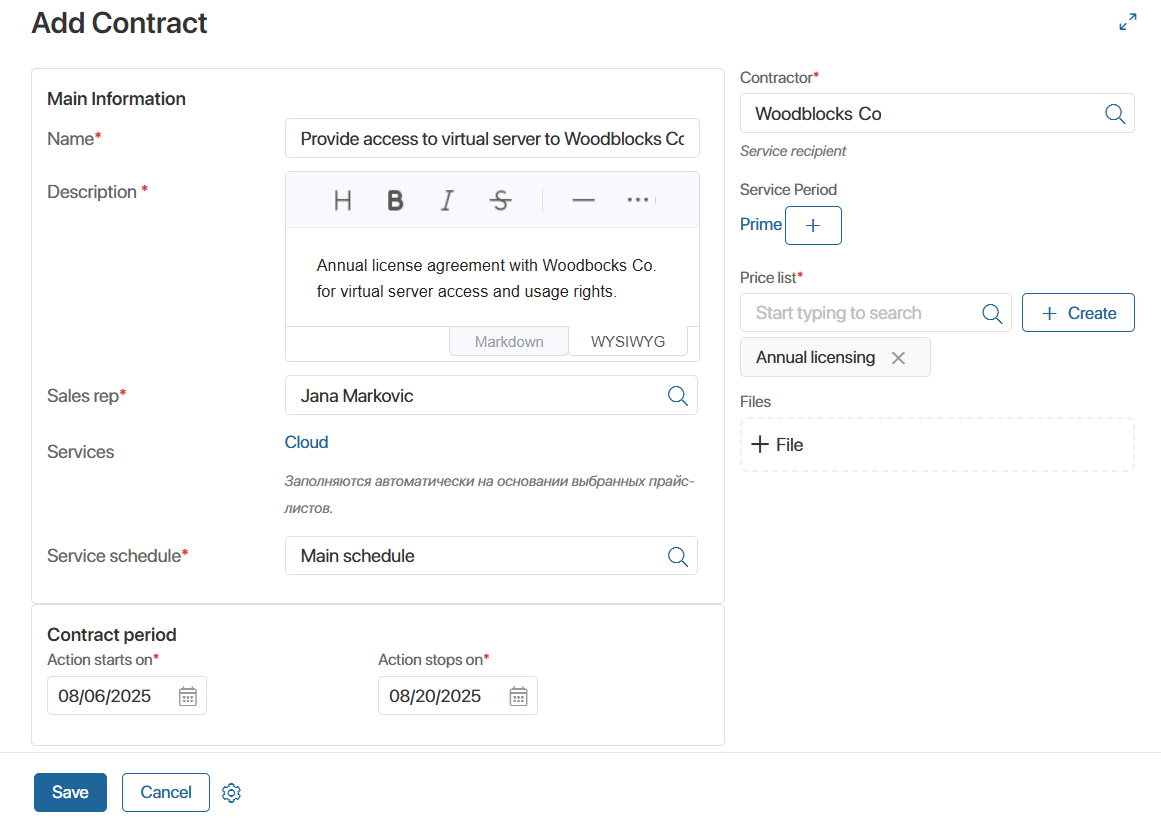
Task: Search contractors with the magnifier icon
Action: 1114,114
